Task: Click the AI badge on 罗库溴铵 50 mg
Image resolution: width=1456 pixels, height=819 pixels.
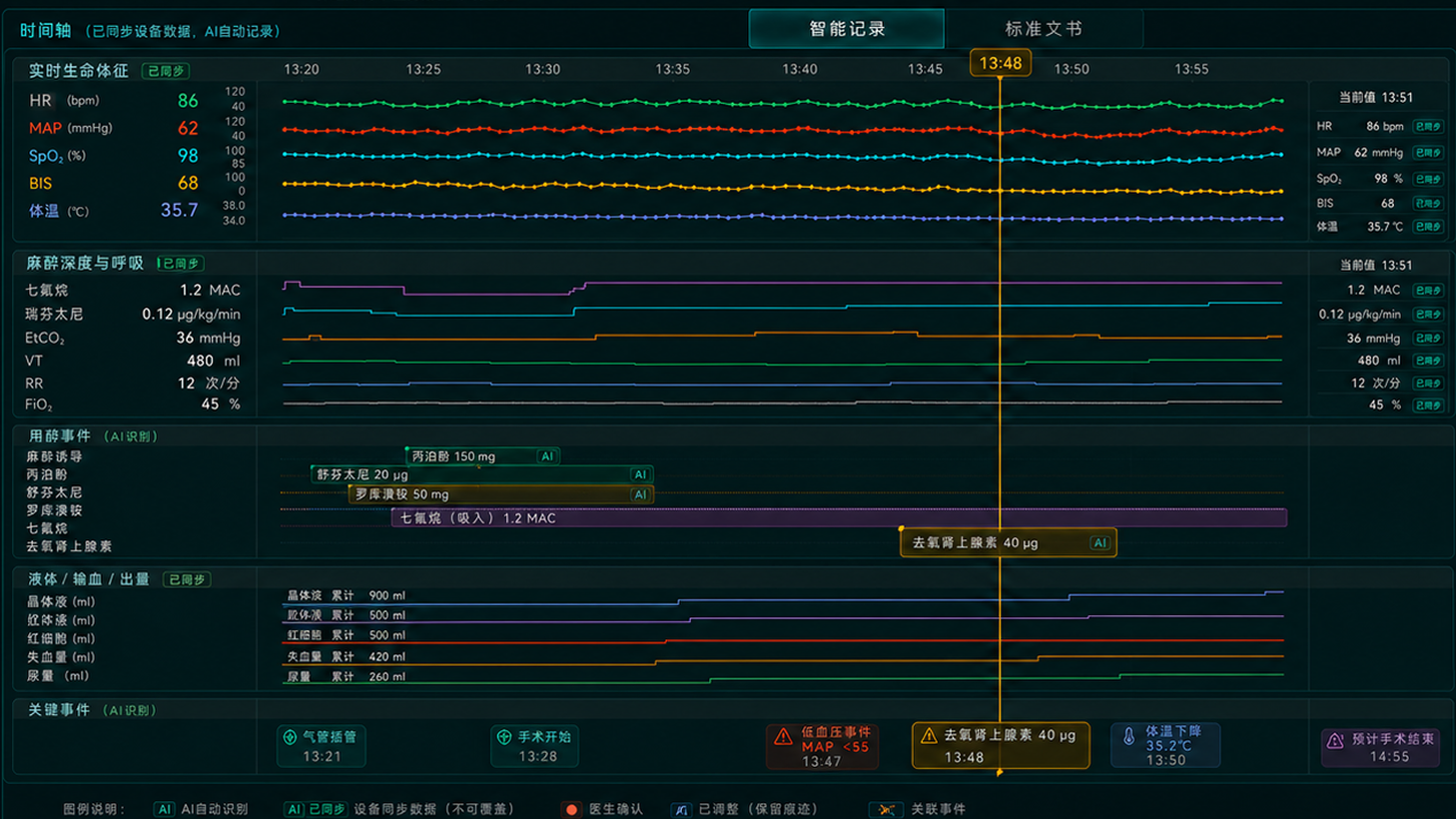Action: click(x=640, y=494)
